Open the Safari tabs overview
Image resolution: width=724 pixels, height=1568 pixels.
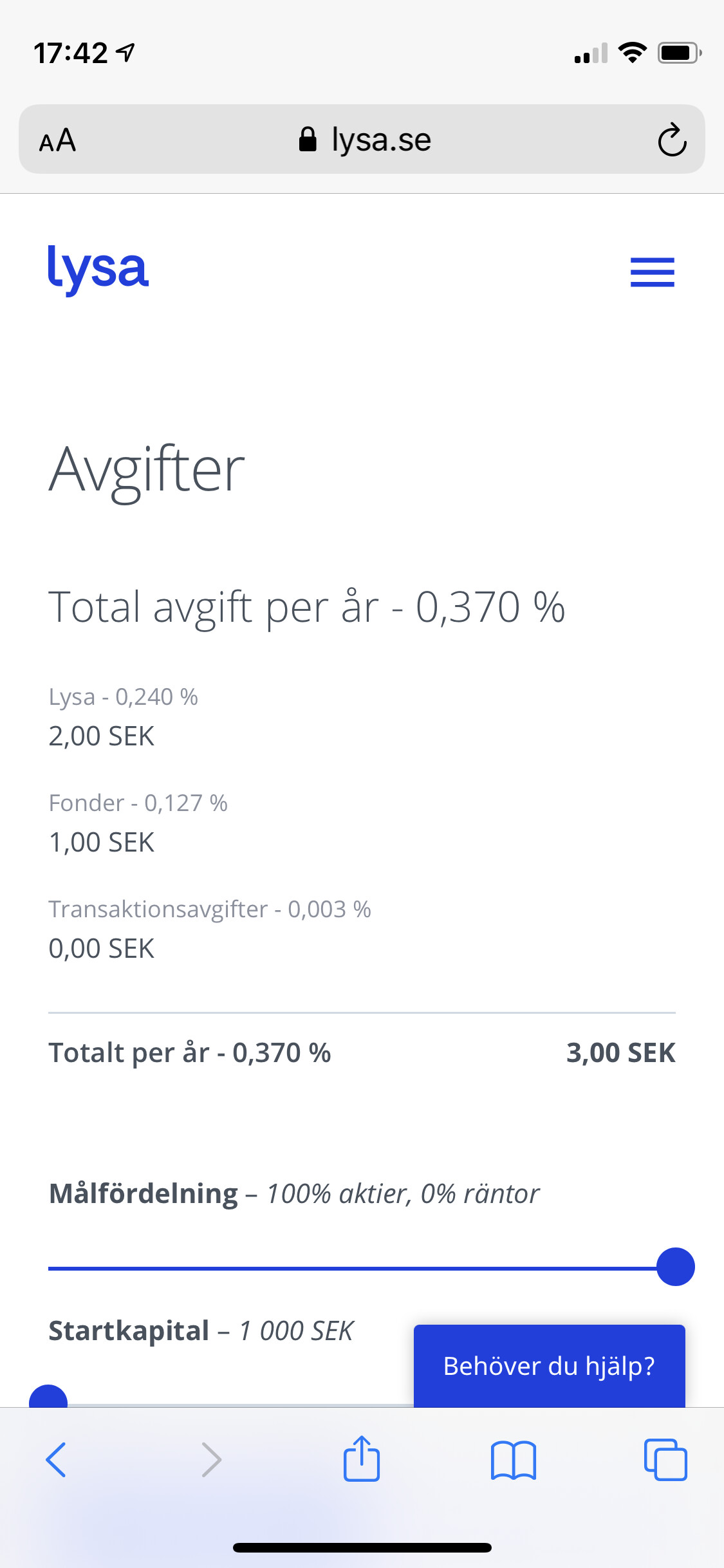coord(665,1459)
